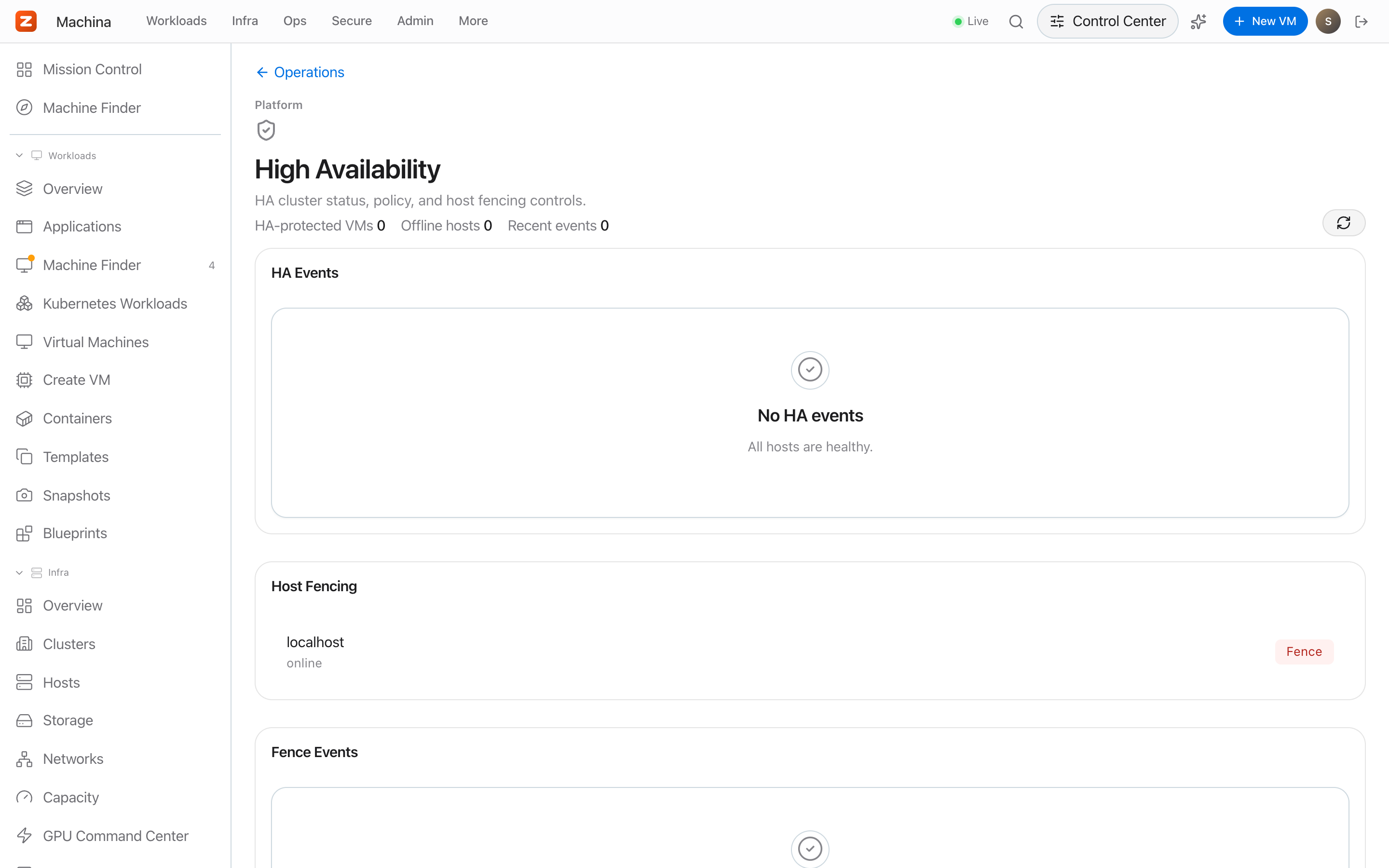The height and width of the screenshot is (868, 1389).
Task: Open the search magnifier icon
Action: pyautogui.click(x=1016, y=21)
